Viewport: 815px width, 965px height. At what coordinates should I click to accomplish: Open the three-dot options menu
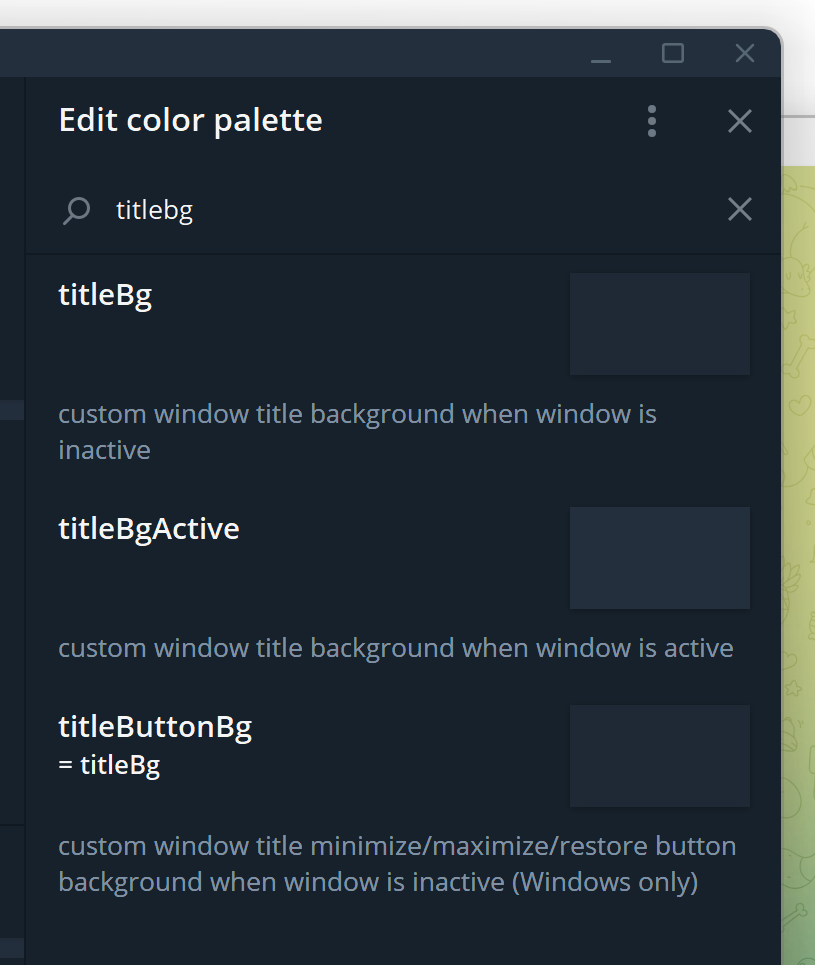pos(651,120)
